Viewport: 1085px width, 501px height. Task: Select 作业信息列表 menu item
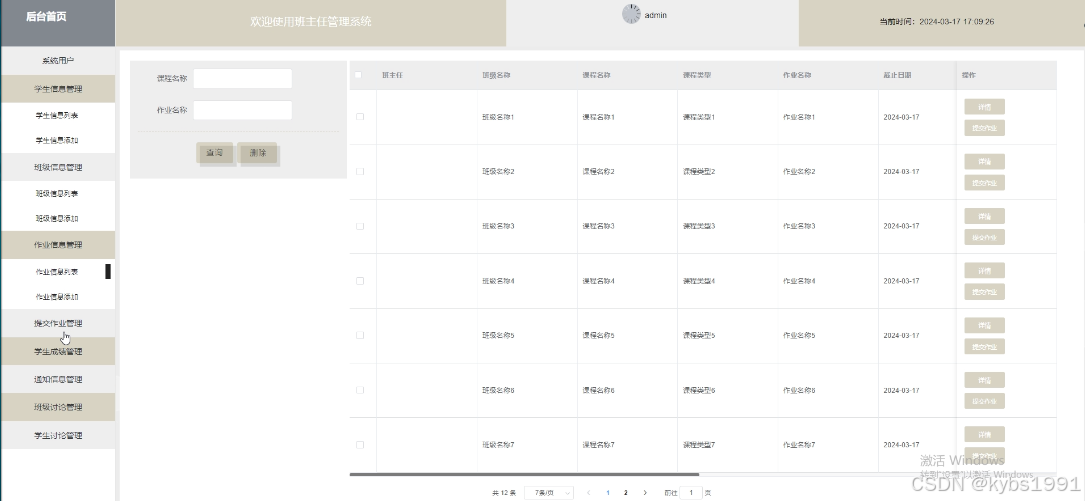point(57,271)
